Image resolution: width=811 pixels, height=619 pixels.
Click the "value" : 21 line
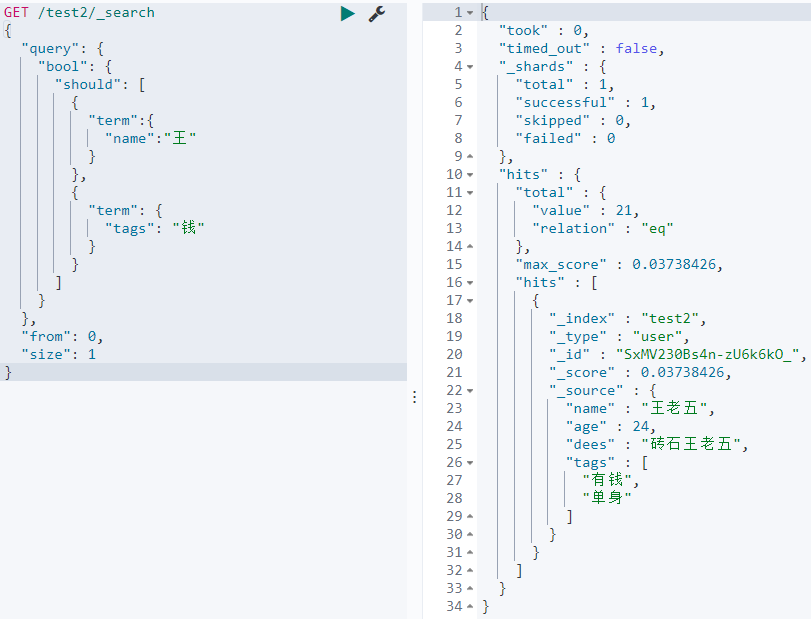tap(585, 210)
